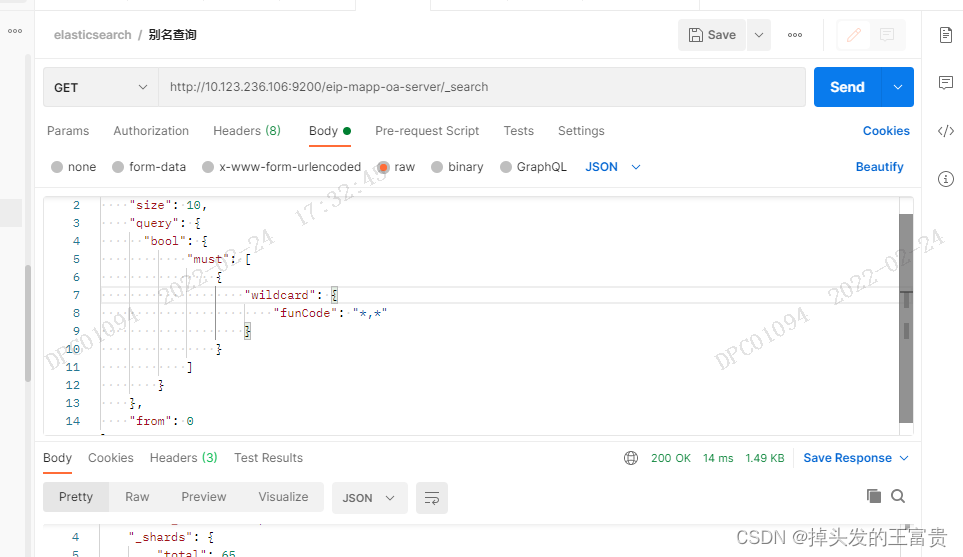Select the Preview response view

click(x=204, y=497)
